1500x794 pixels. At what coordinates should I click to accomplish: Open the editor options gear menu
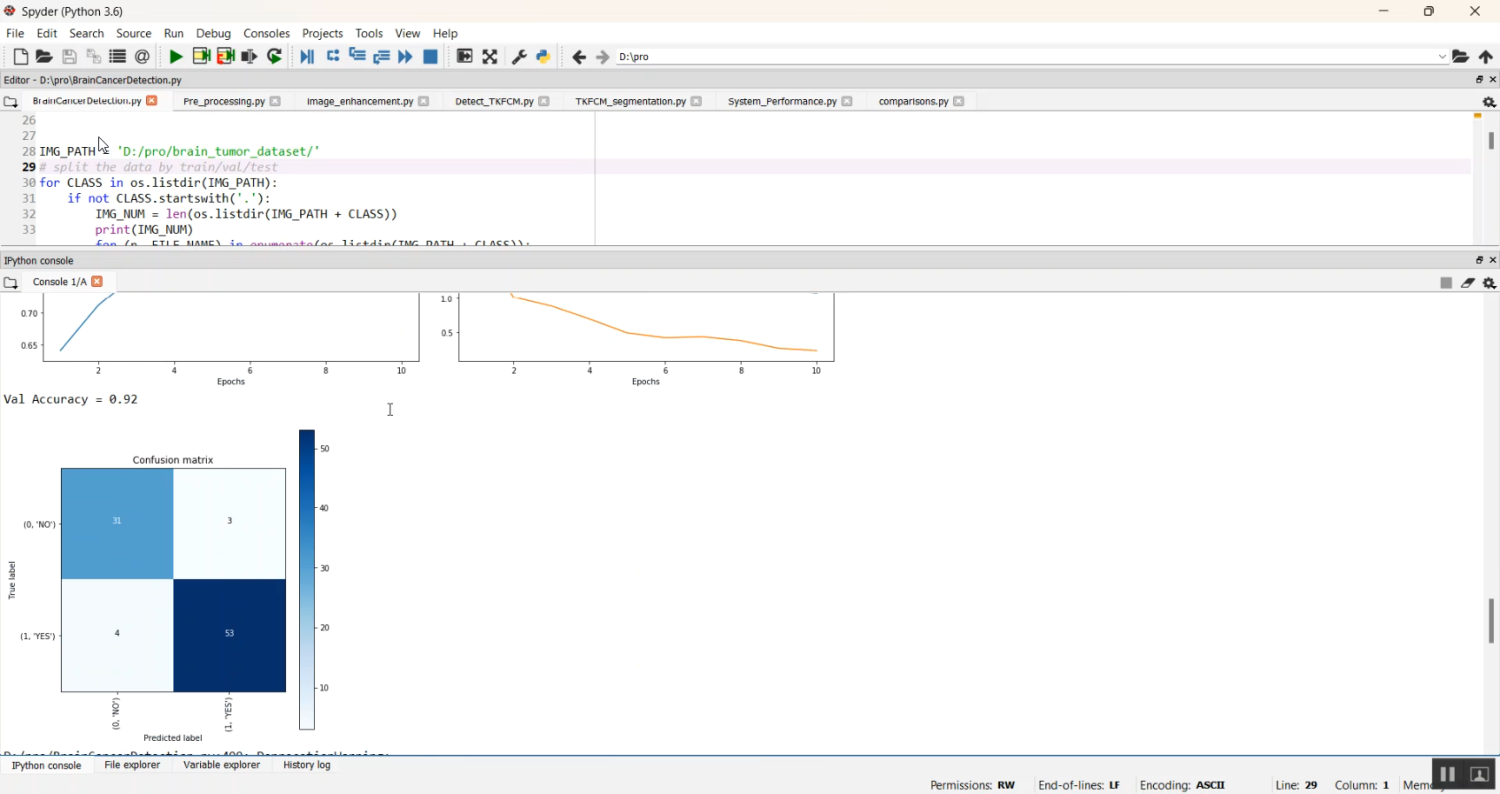pyautogui.click(x=1488, y=102)
